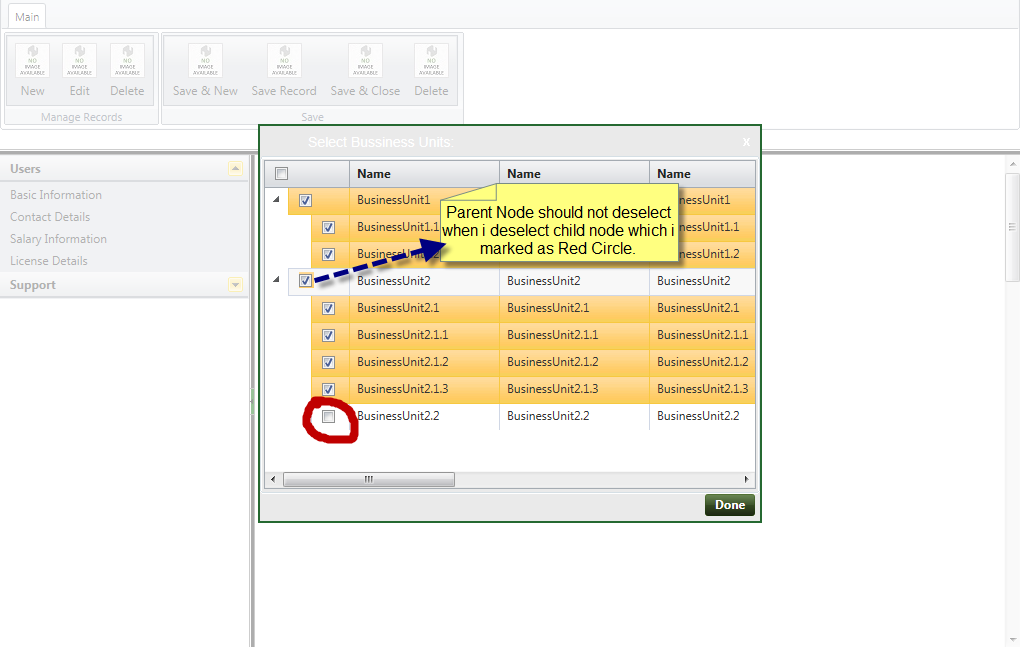Click the Done button
Viewport: 1020px width, 647px height.
click(730, 505)
